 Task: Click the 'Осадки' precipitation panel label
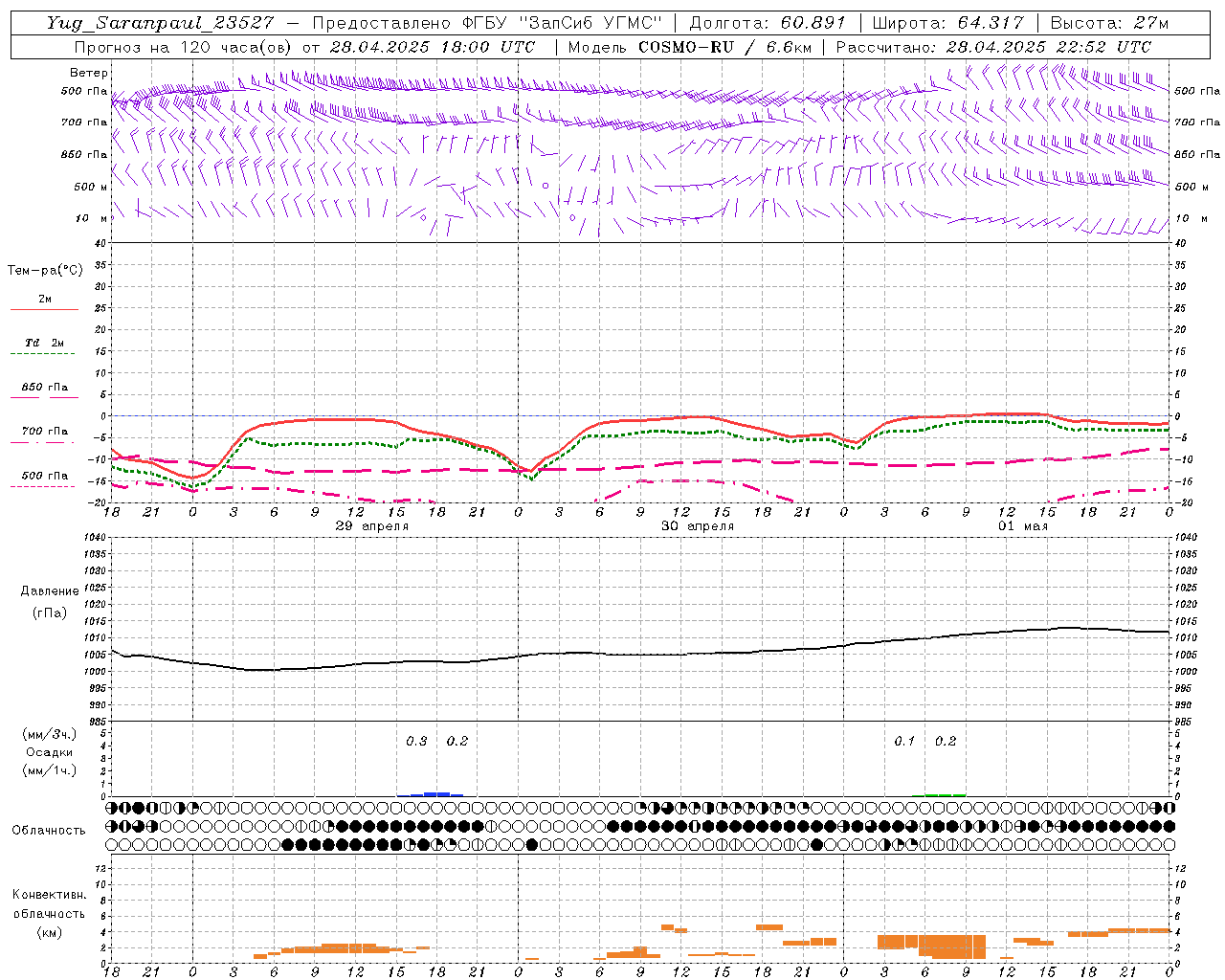pos(50,752)
